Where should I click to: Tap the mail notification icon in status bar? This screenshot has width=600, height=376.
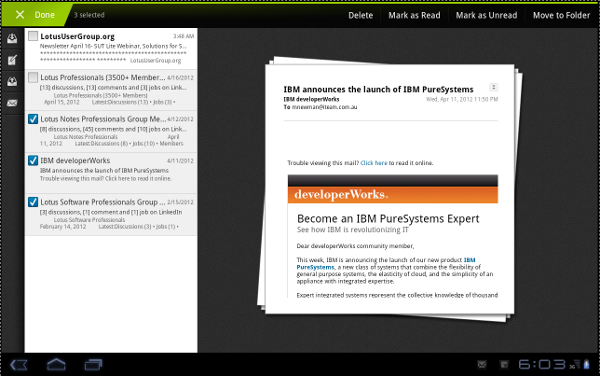pyautogui.click(x=482, y=365)
